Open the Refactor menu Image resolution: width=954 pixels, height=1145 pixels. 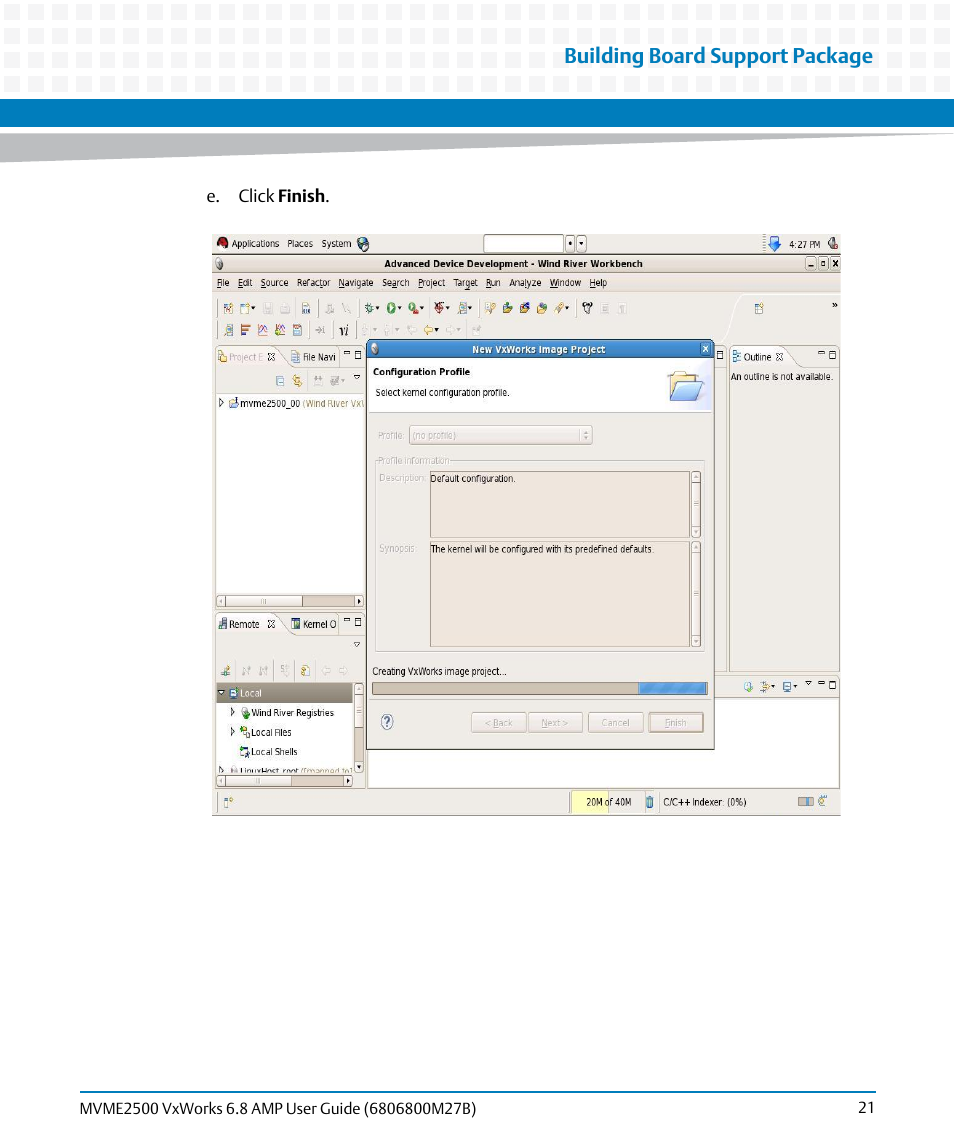pos(313,283)
